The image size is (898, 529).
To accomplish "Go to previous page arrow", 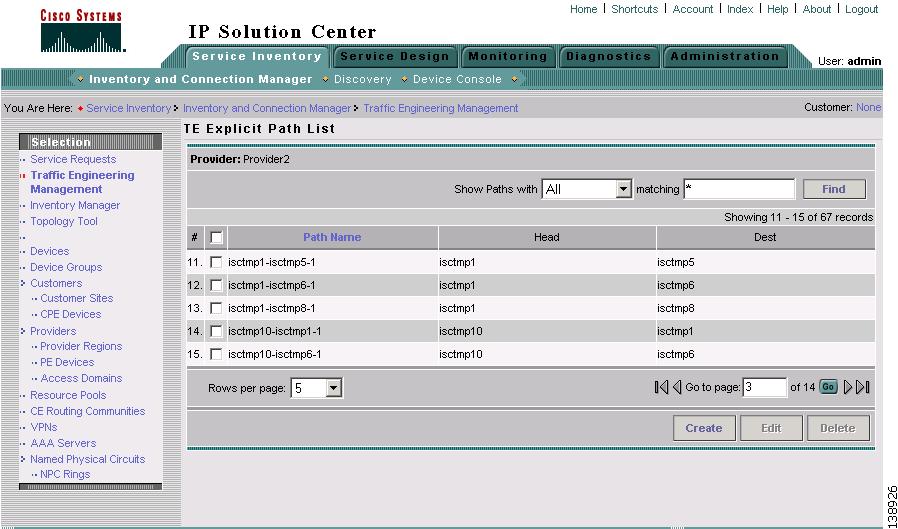I will tap(676, 388).
